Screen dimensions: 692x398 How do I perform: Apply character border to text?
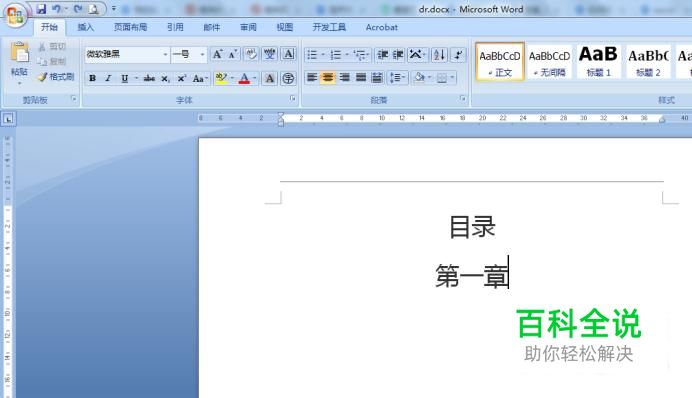[289, 54]
